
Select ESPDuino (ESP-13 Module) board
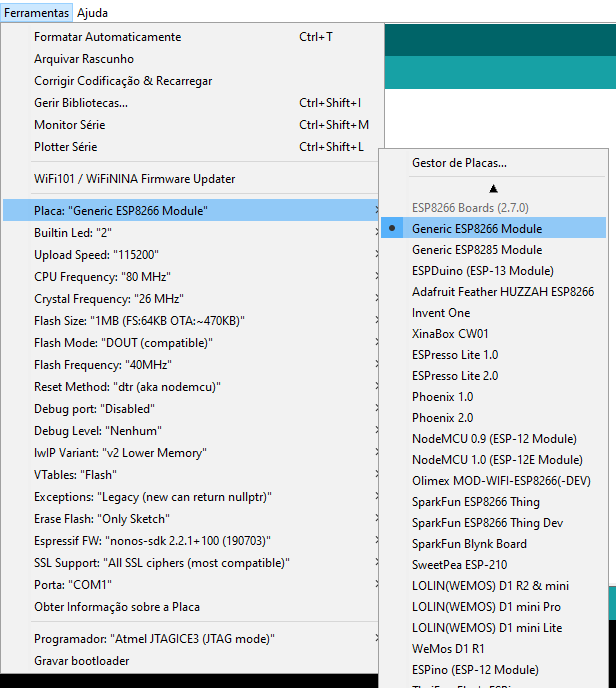494,271
